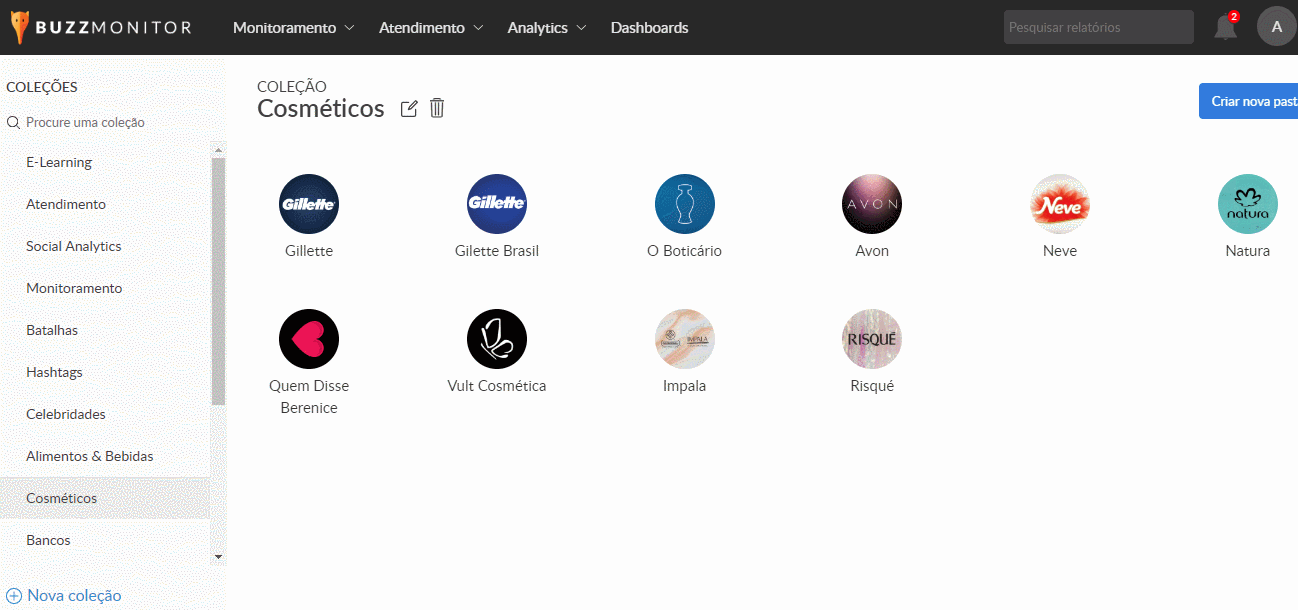1298x610 pixels.
Task: Open the O Boticário brand icon
Action: pos(684,204)
